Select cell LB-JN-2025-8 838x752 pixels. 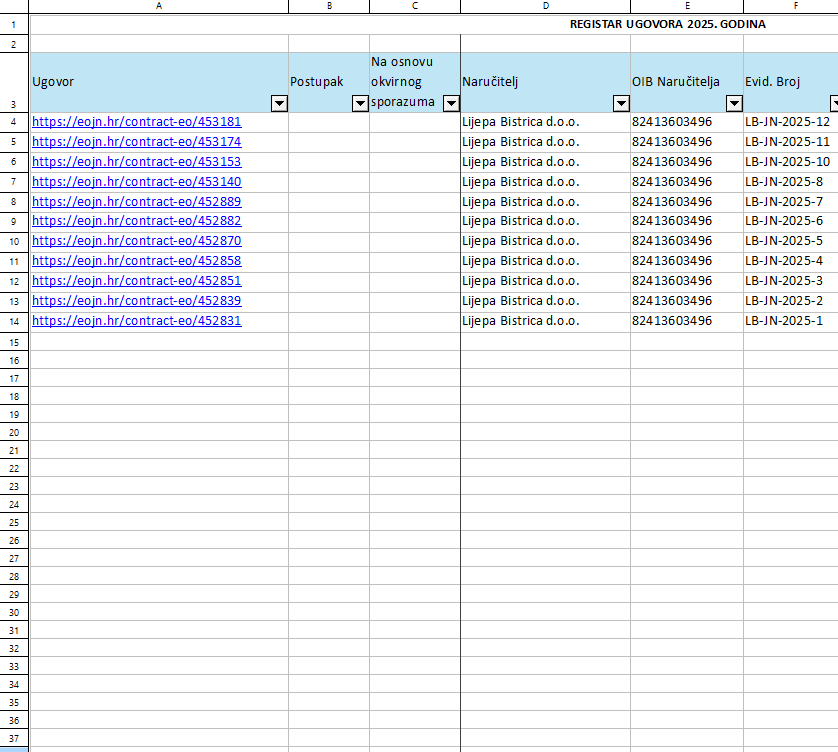(791, 182)
